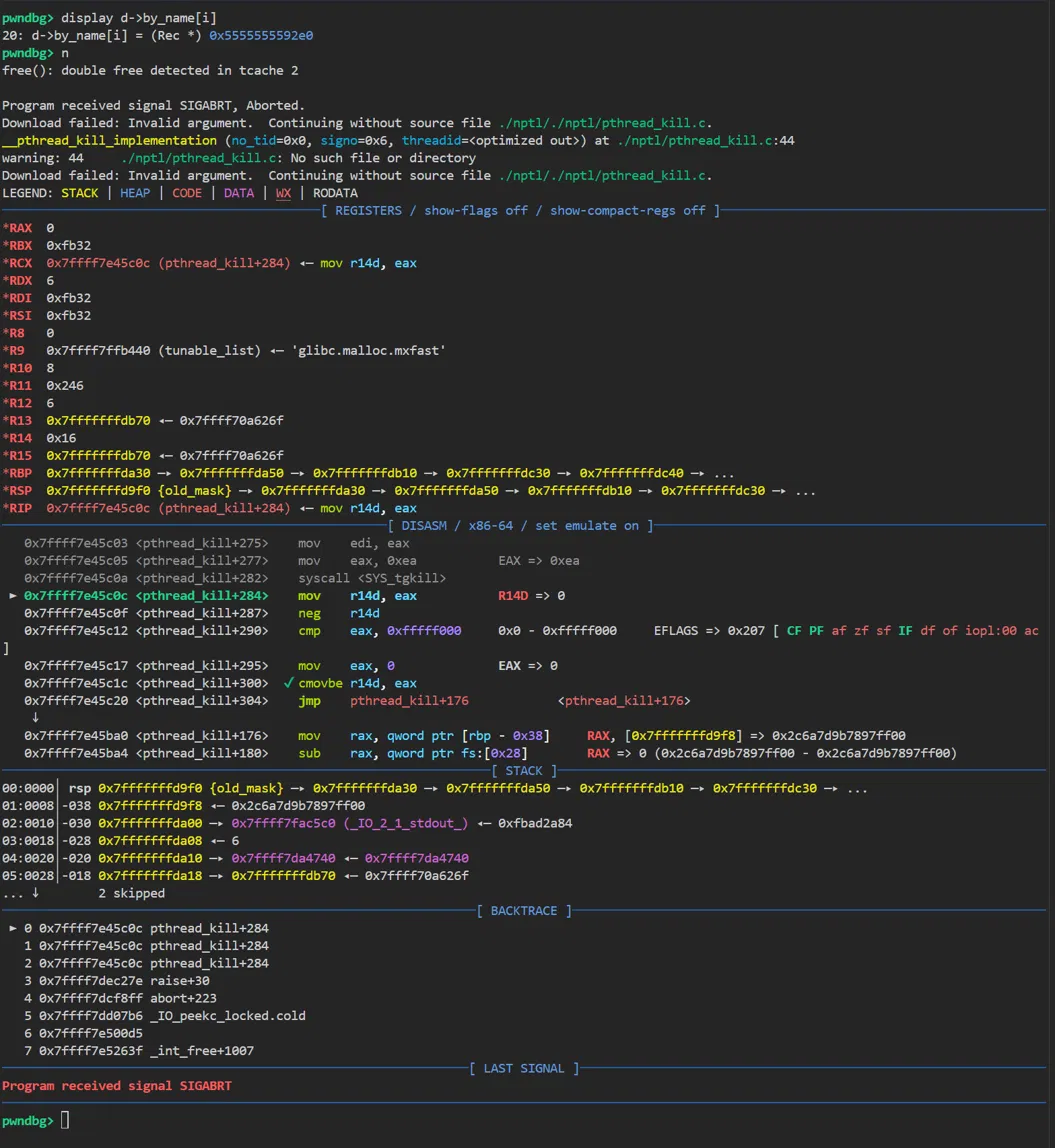Click the heap address 0x5555555592e0
This screenshot has width=1055, height=1148.
tap(261, 35)
